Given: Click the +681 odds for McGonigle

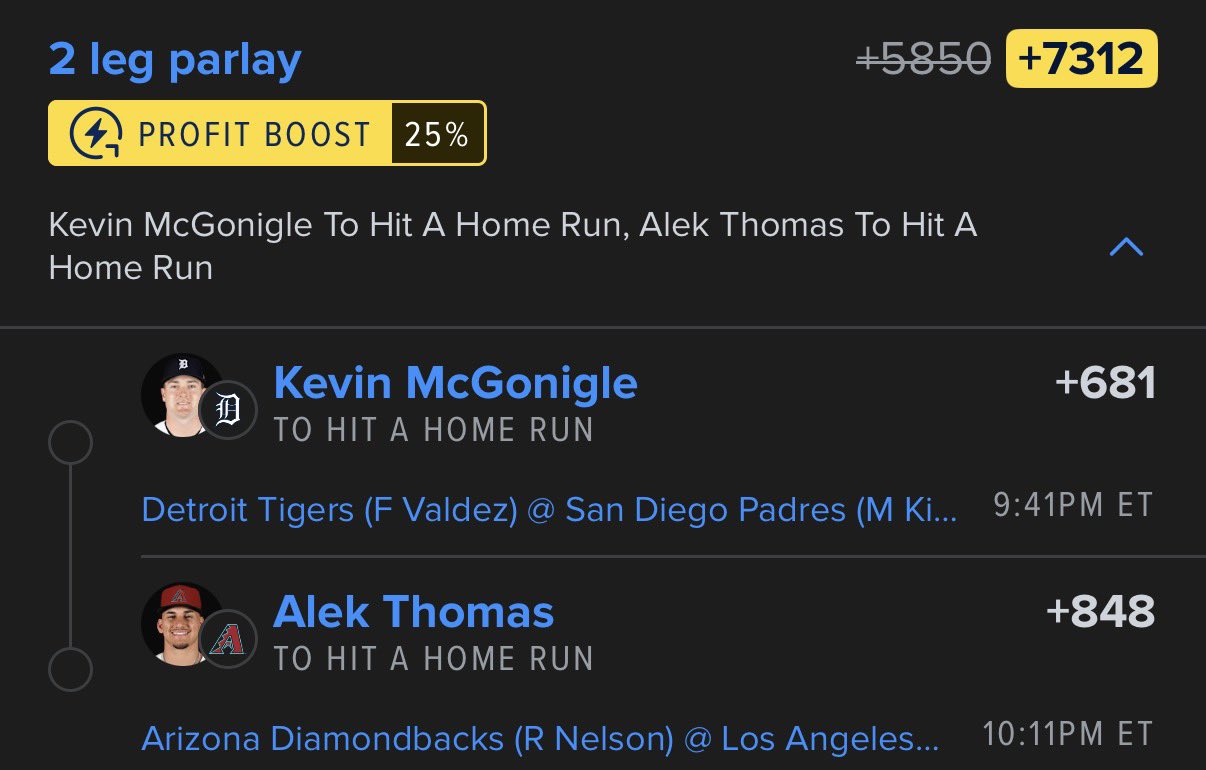Looking at the screenshot, I should pos(1105,383).
